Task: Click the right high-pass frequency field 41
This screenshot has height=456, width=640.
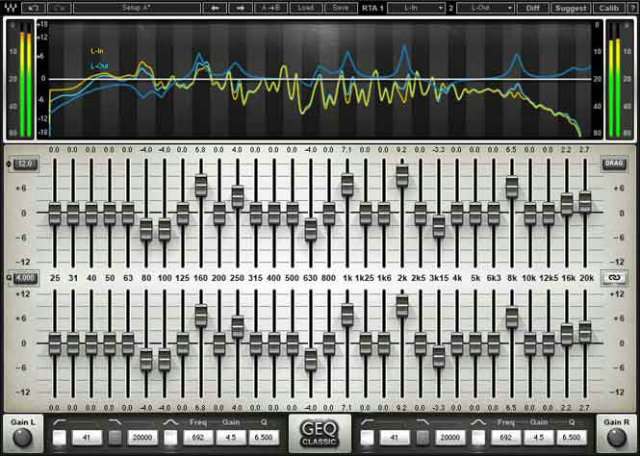Action: pyautogui.click(x=394, y=438)
